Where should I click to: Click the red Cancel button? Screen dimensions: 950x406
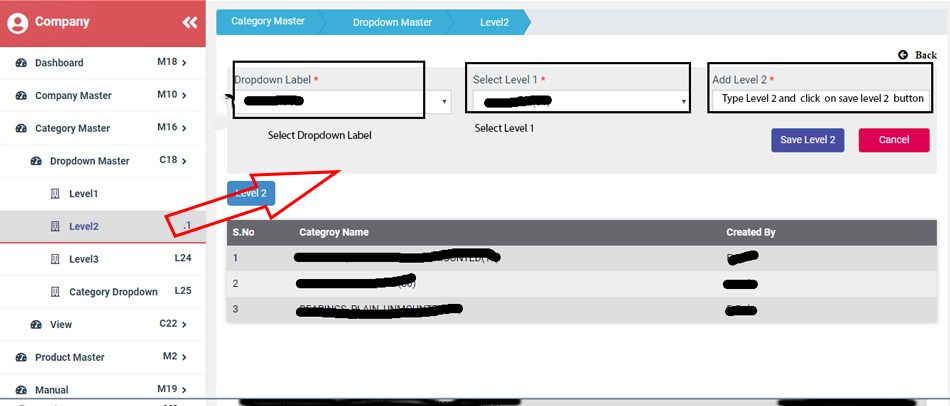893,140
